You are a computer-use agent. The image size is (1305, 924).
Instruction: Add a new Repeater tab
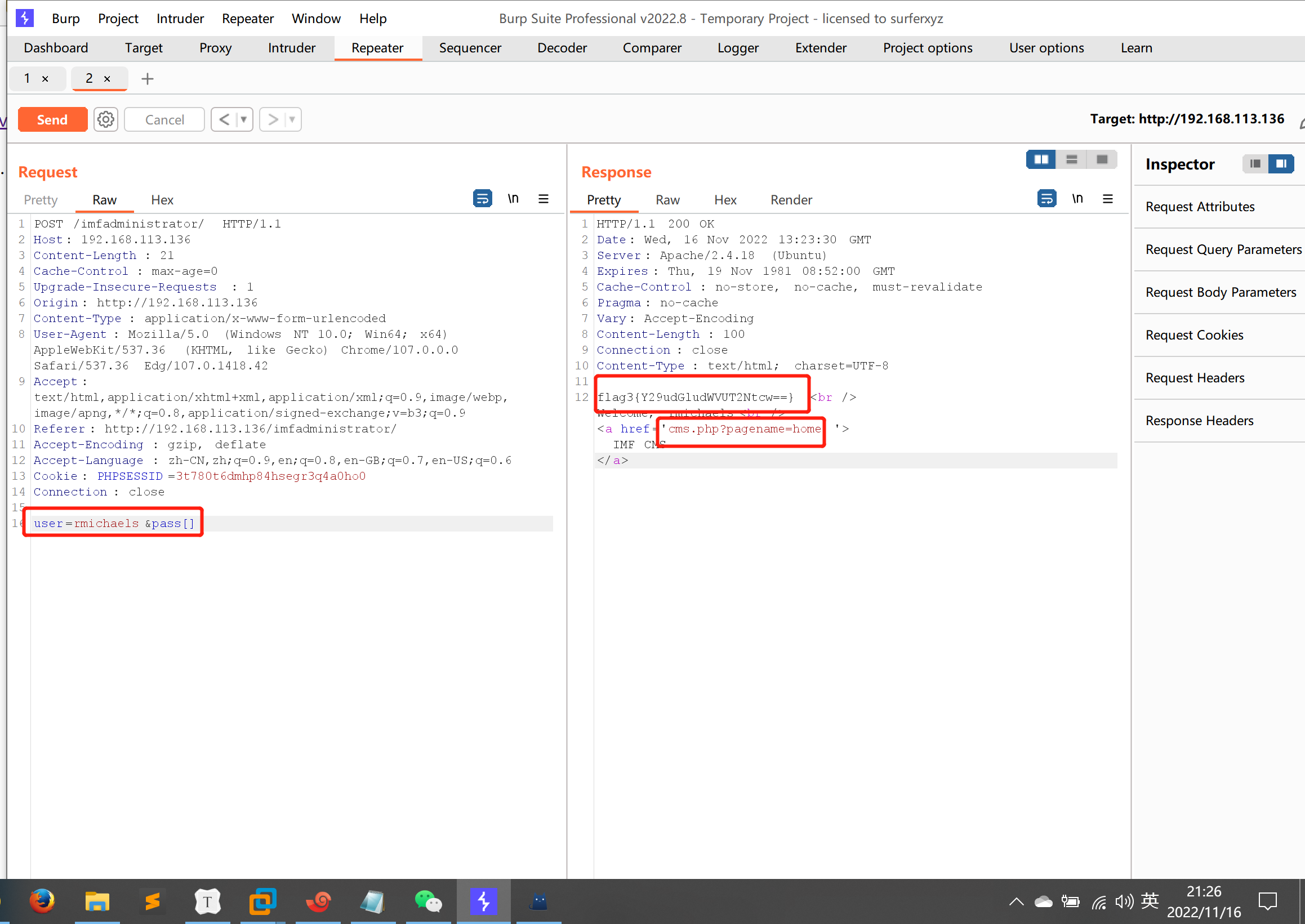coord(148,78)
